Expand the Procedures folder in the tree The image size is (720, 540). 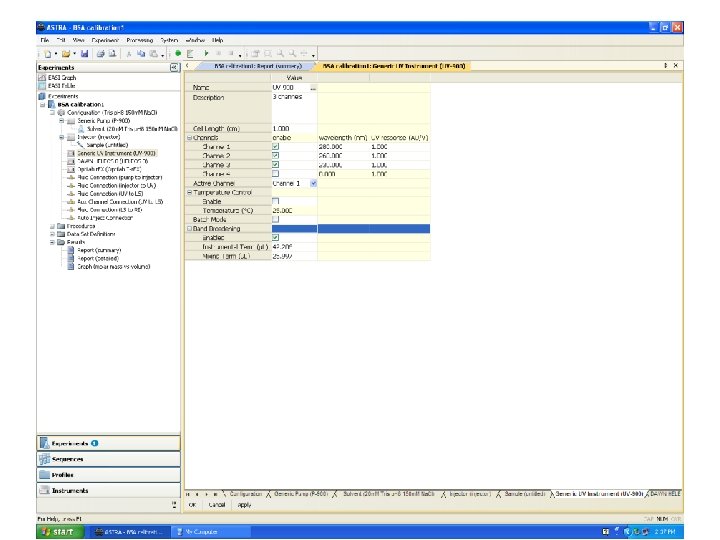point(52,226)
